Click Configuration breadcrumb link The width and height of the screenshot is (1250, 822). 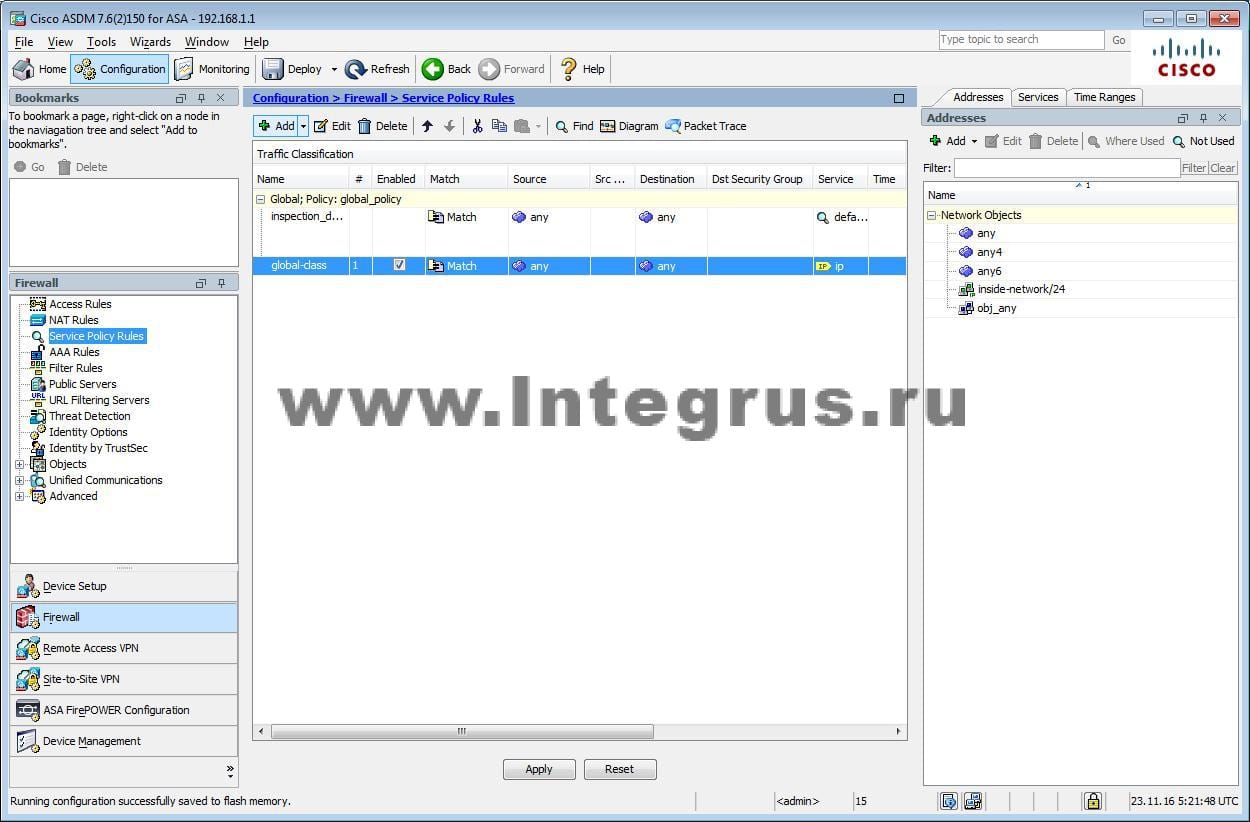[290, 98]
